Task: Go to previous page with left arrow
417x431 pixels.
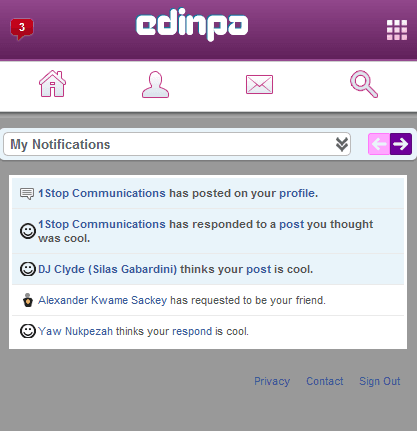Action: pos(379,144)
